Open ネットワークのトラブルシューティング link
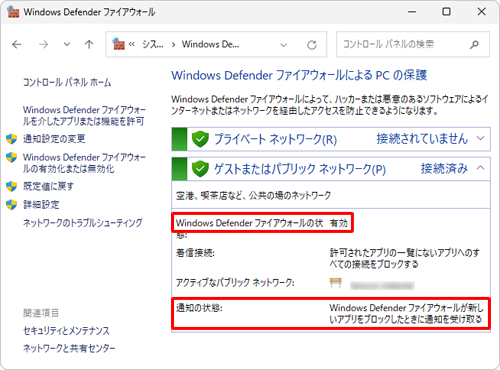 pyautogui.click(x=83, y=223)
